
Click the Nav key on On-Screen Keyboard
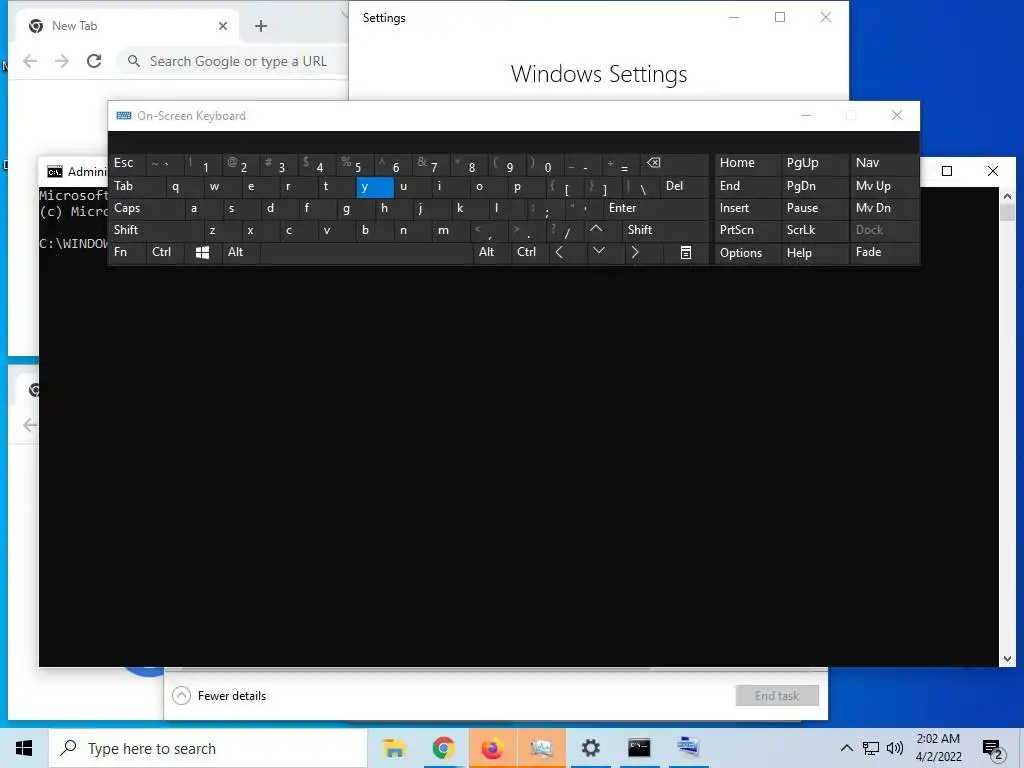point(884,163)
